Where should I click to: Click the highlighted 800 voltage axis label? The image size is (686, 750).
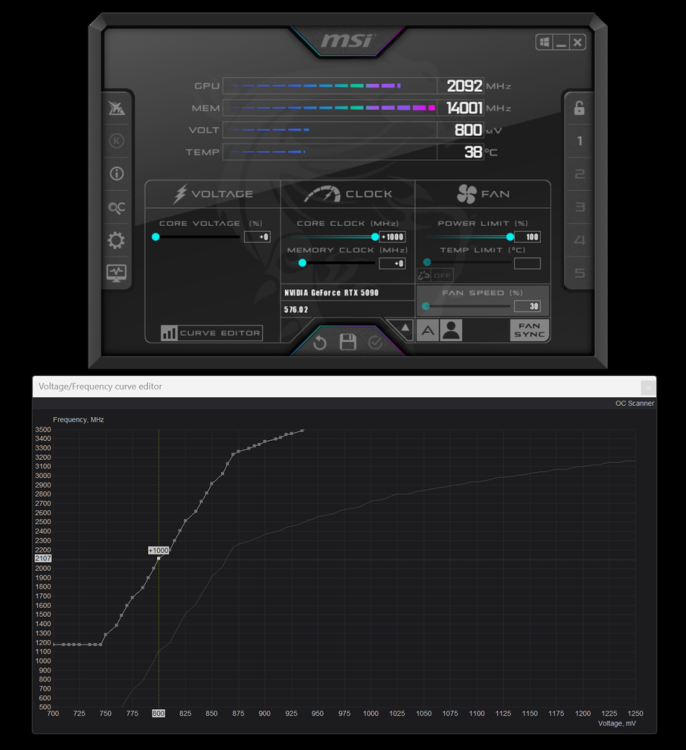[x=158, y=713]
